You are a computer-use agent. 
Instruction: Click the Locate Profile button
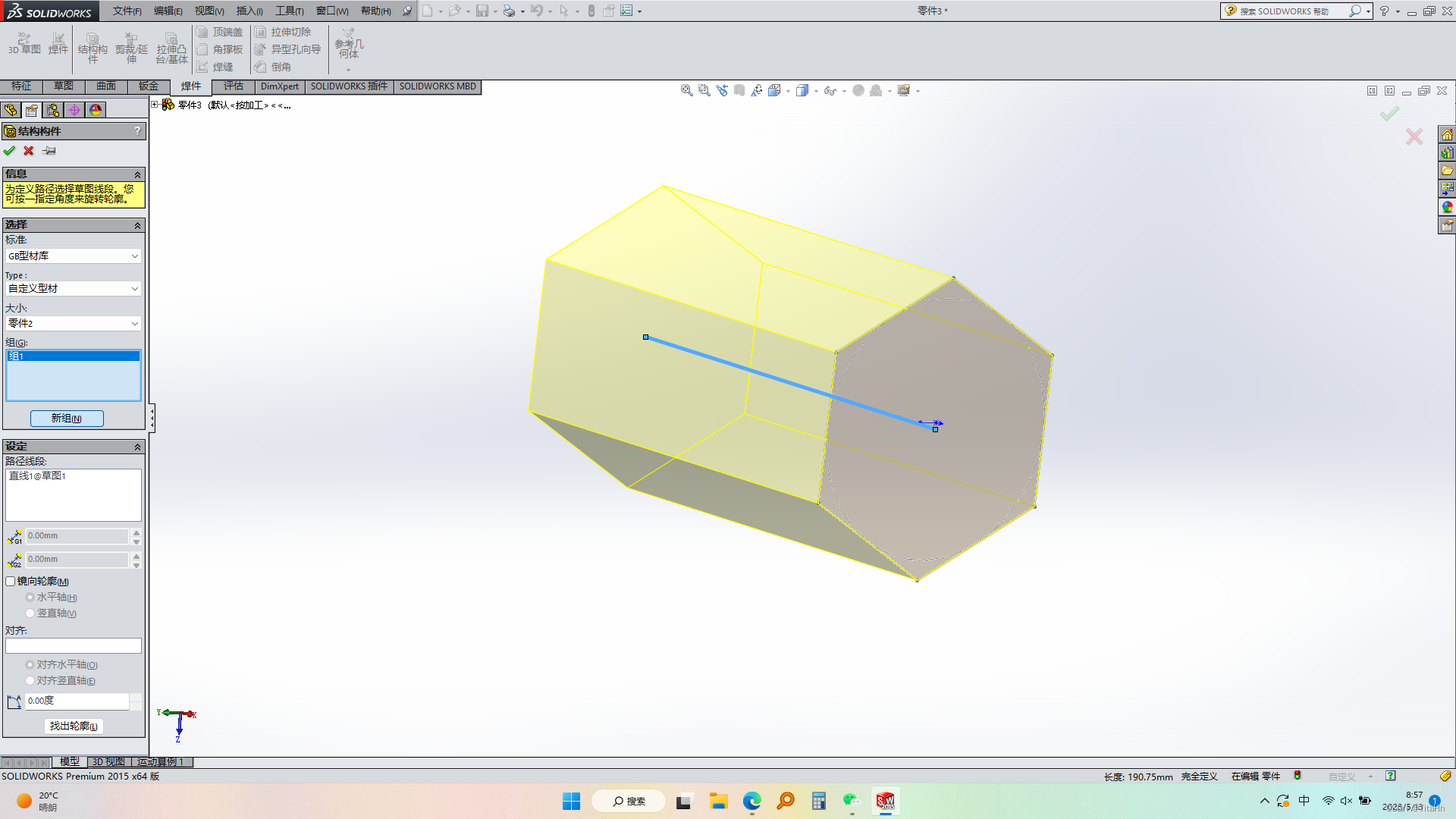pos(74,726)
